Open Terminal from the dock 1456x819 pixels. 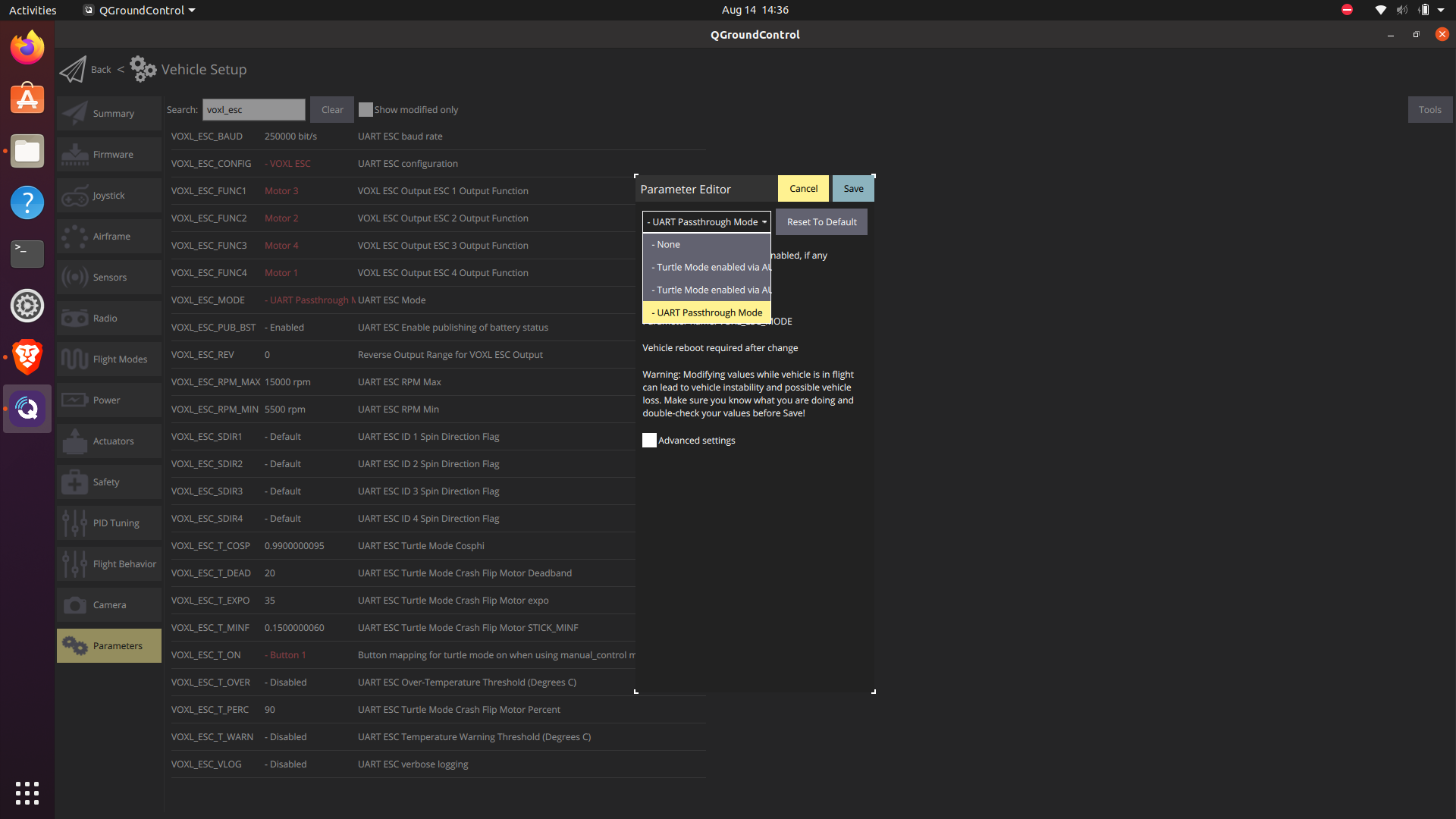(x=27, y=254)
